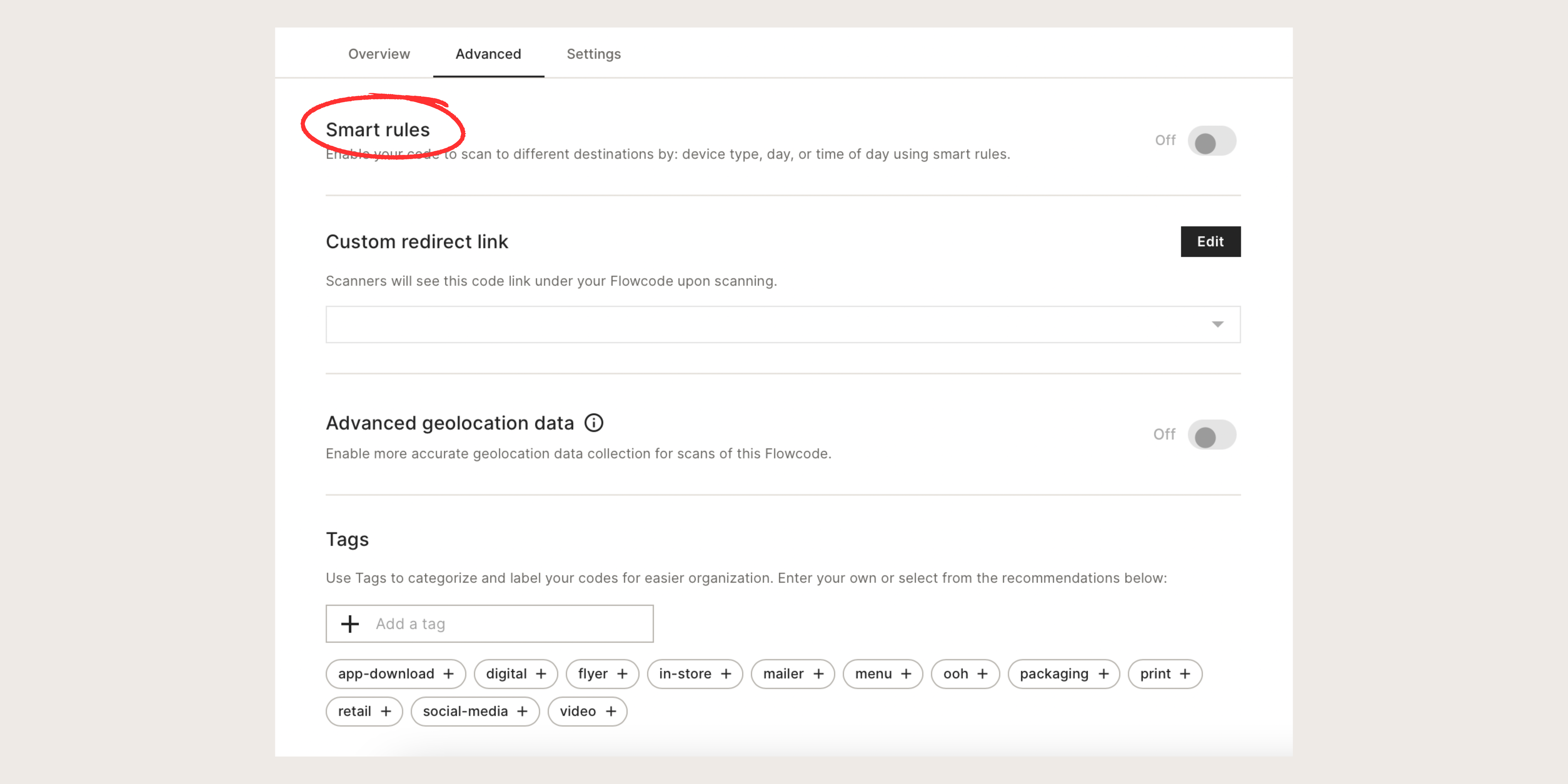Image resolution: width=1568 pixels, height=784 pixels.
Task: Click the Advanced geolocation data info icon
Action: pos(594,423)
